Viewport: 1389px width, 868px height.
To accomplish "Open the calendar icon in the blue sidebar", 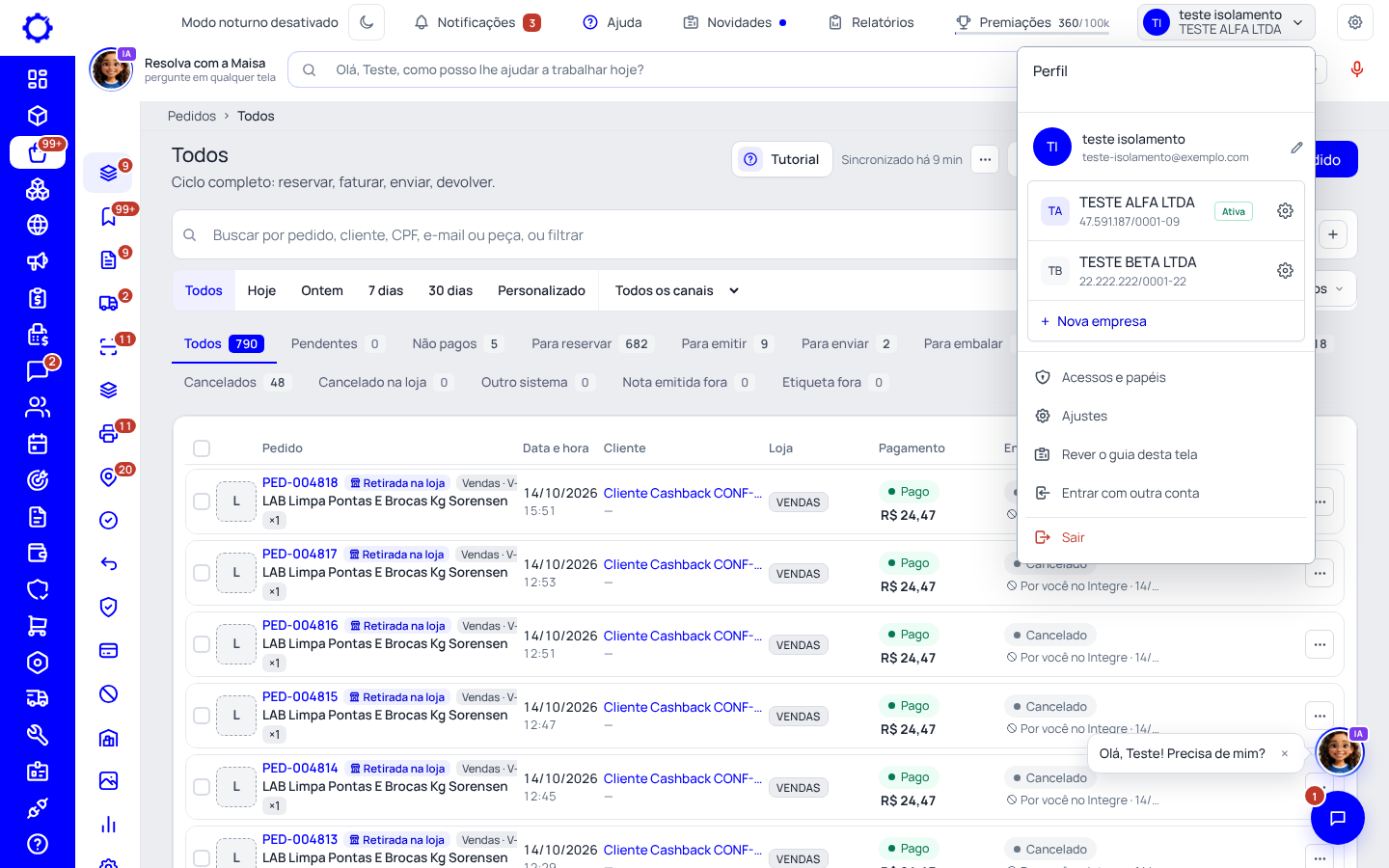I will coord(38,444).
